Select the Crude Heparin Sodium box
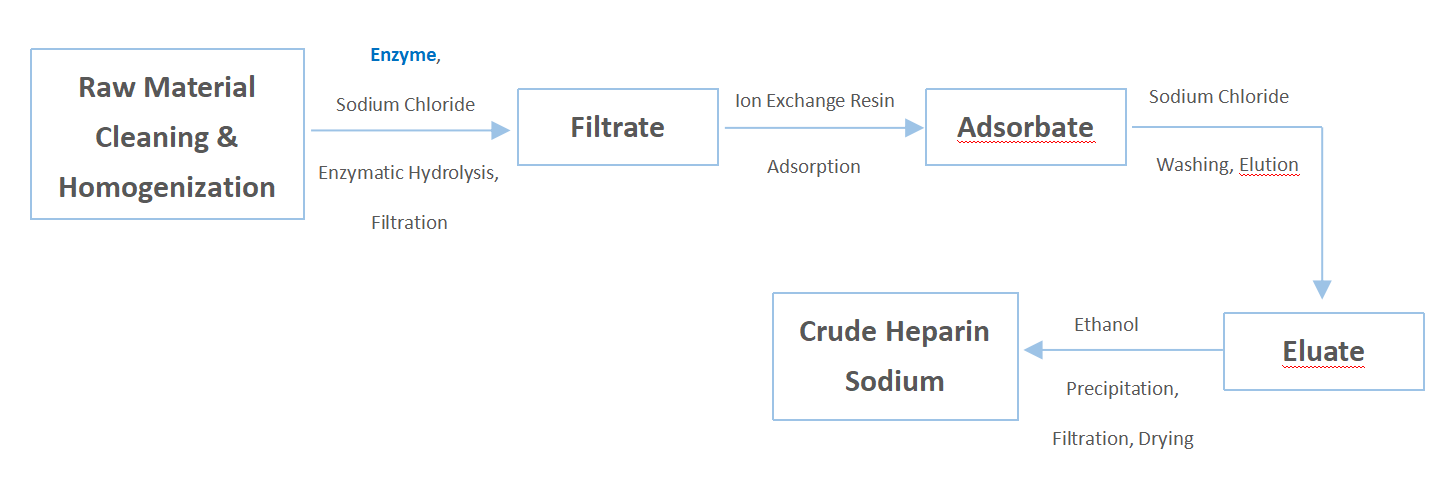This screenshot has width=1449, height=479. click(x=895, y=356)
